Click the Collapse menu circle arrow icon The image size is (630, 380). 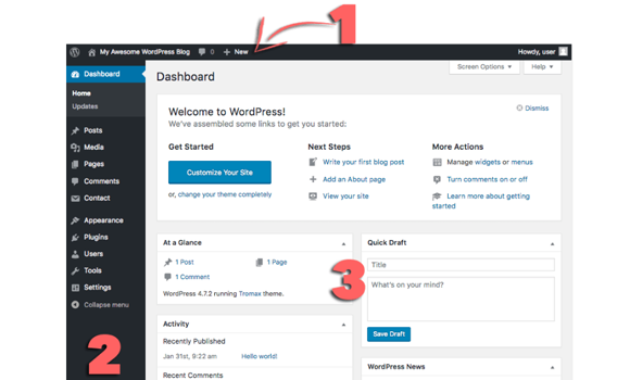[75, 305]
